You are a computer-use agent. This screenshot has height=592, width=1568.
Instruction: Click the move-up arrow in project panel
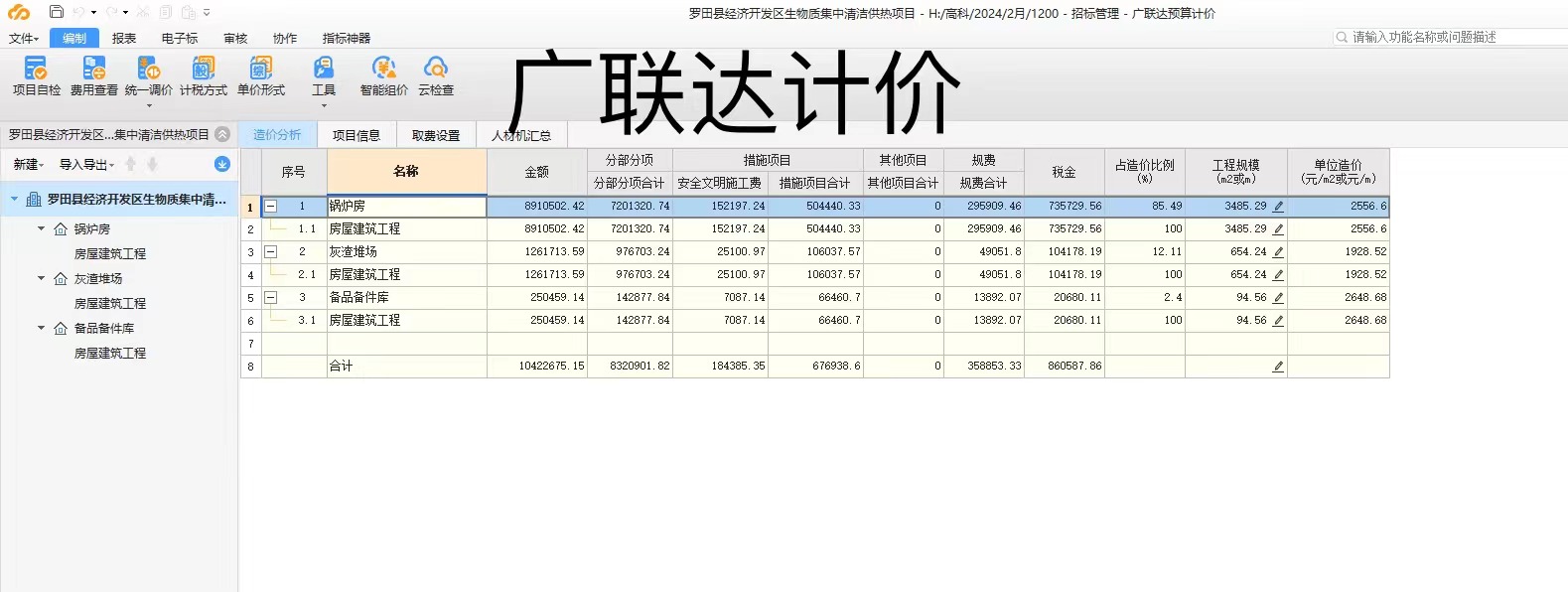click(130, 164)
